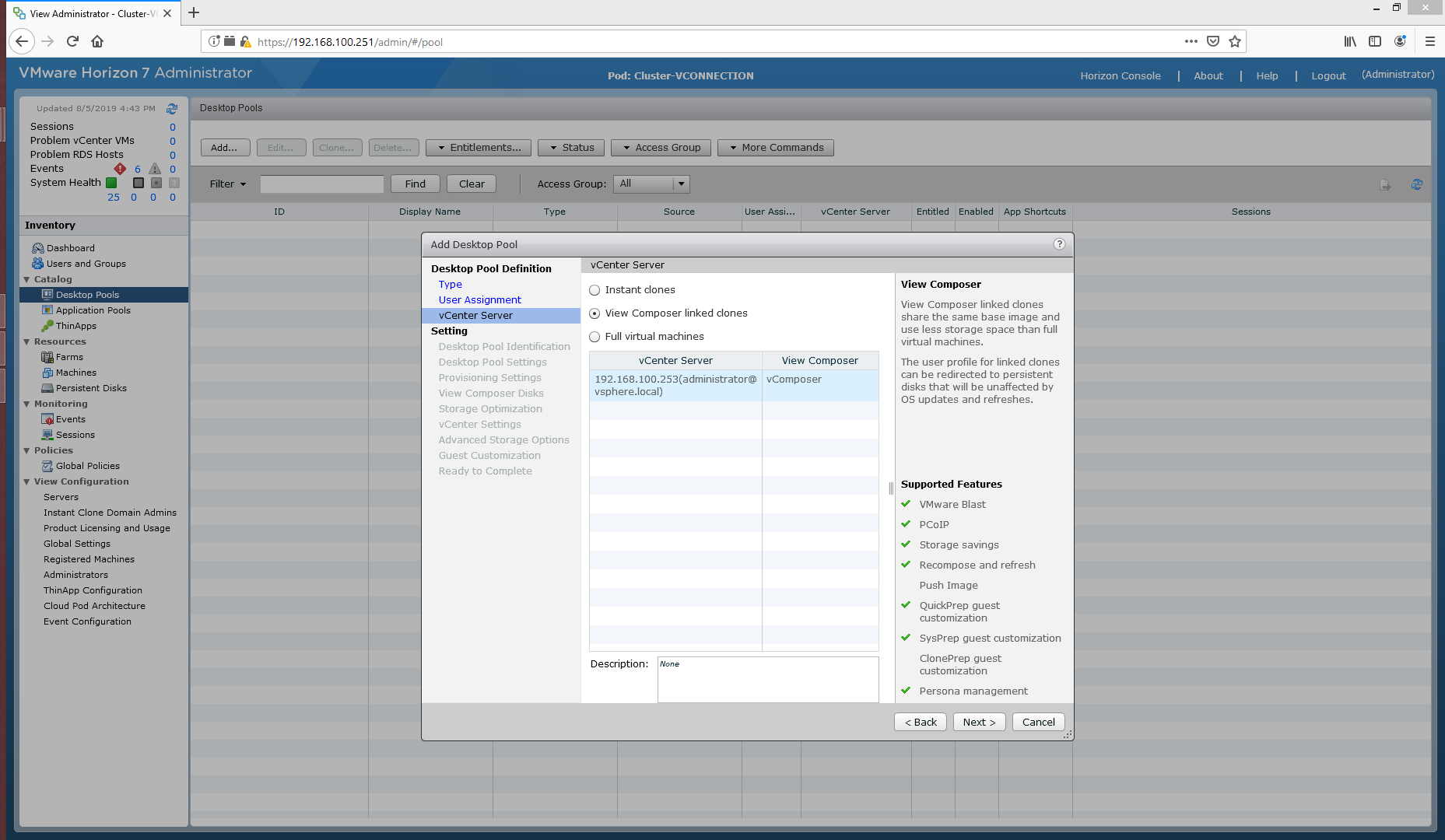
Task: Reload page with browser refresh icon
Action: [x=72, y=41]
